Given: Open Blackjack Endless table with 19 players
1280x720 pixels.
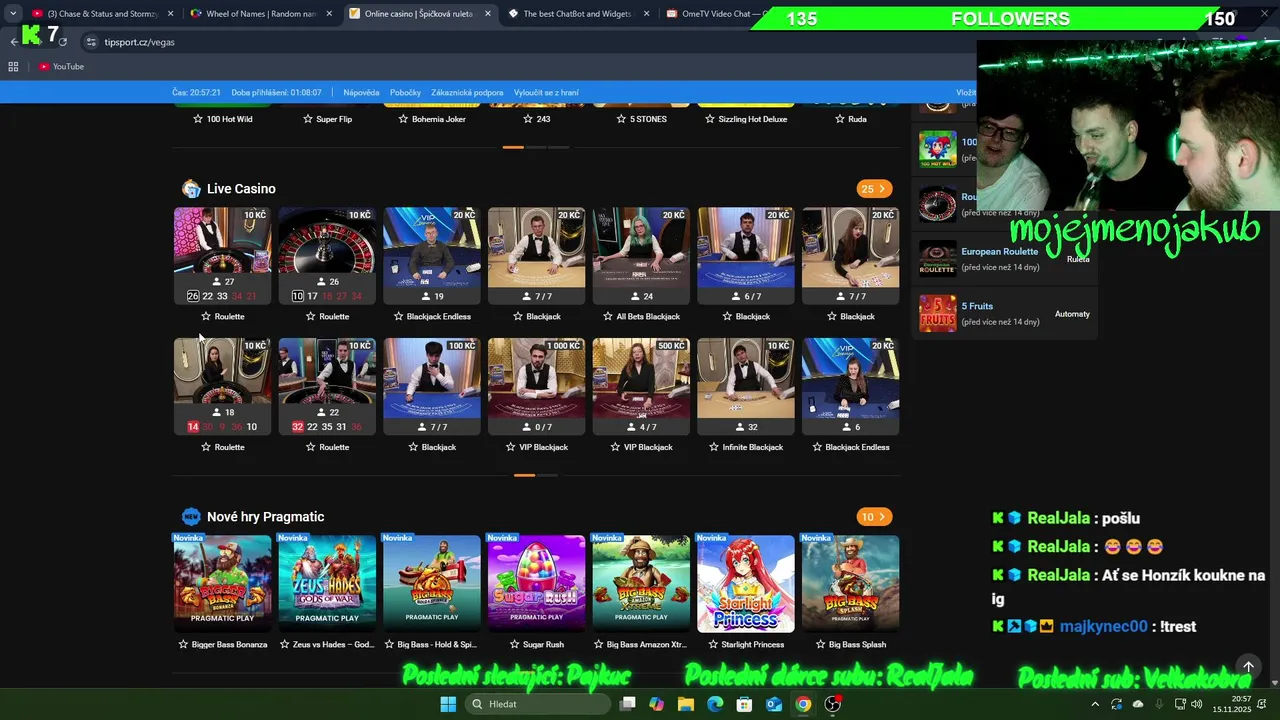Looking at the screenshot, I should (432, 255).
